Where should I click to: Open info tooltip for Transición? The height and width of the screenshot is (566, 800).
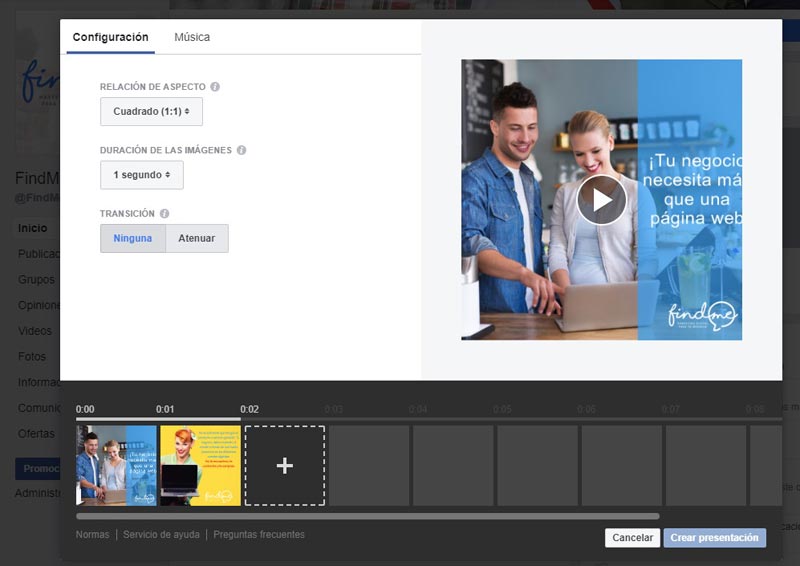click(164, 213)
